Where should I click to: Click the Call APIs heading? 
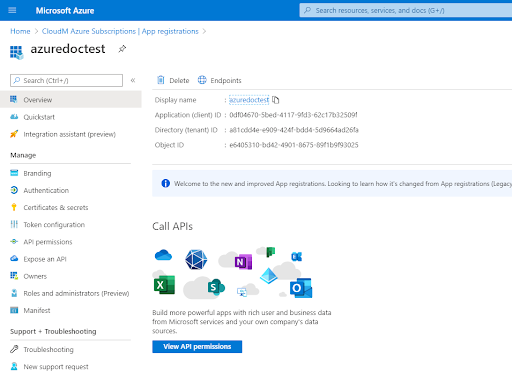(172, 226)
